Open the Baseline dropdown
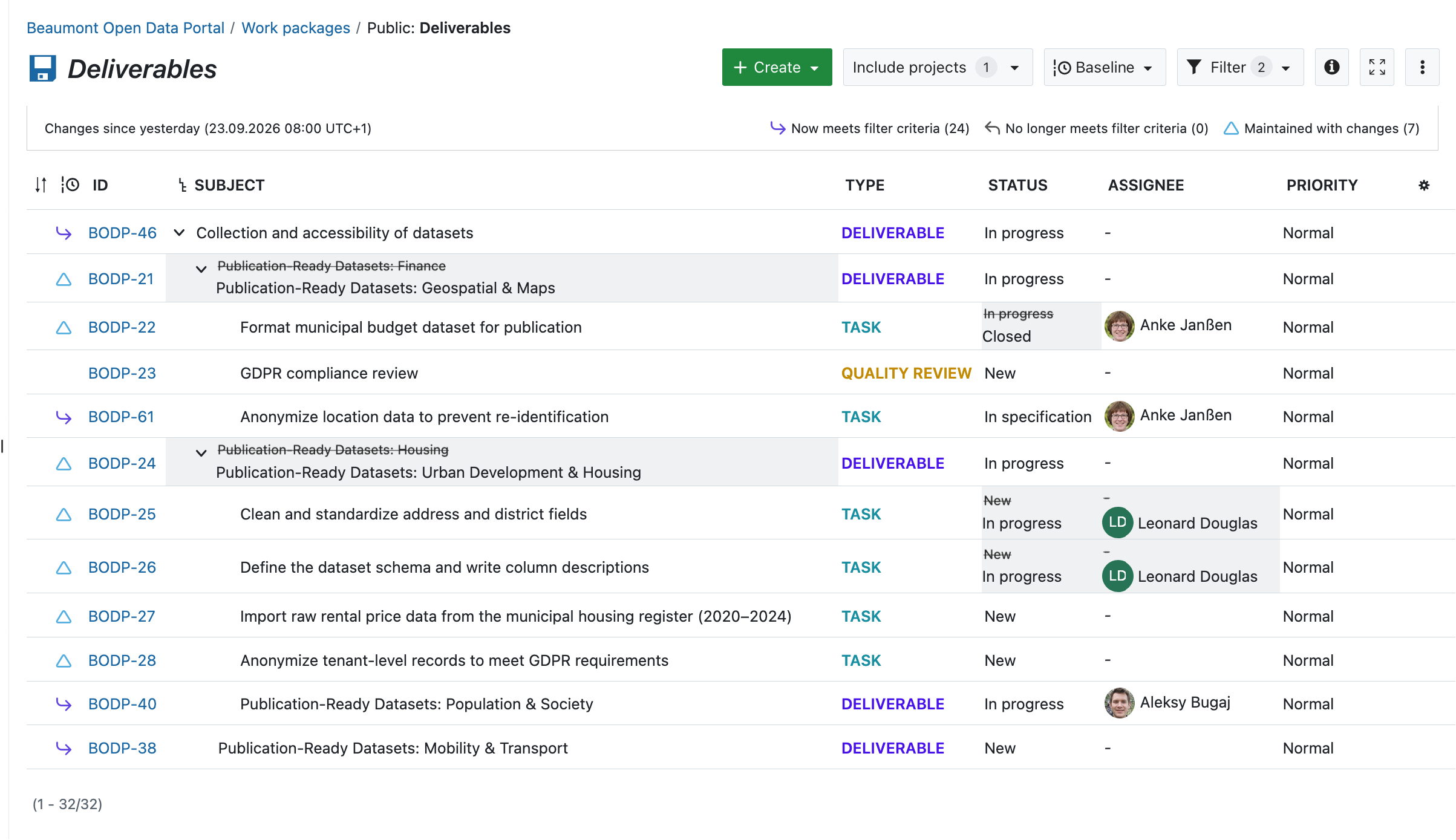1456x840 pixels. pyautogui.click(x=1105, y=67)
